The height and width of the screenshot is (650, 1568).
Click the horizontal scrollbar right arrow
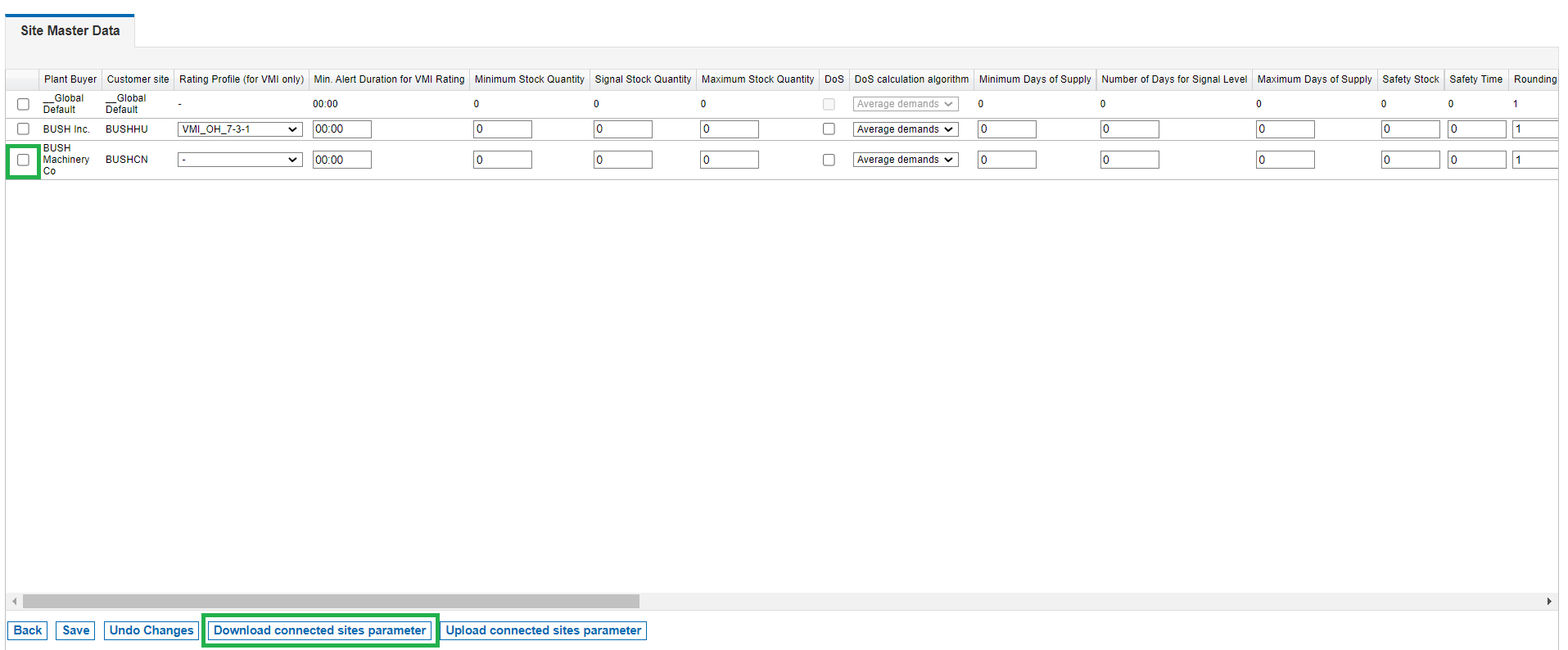pos(1549,602)
